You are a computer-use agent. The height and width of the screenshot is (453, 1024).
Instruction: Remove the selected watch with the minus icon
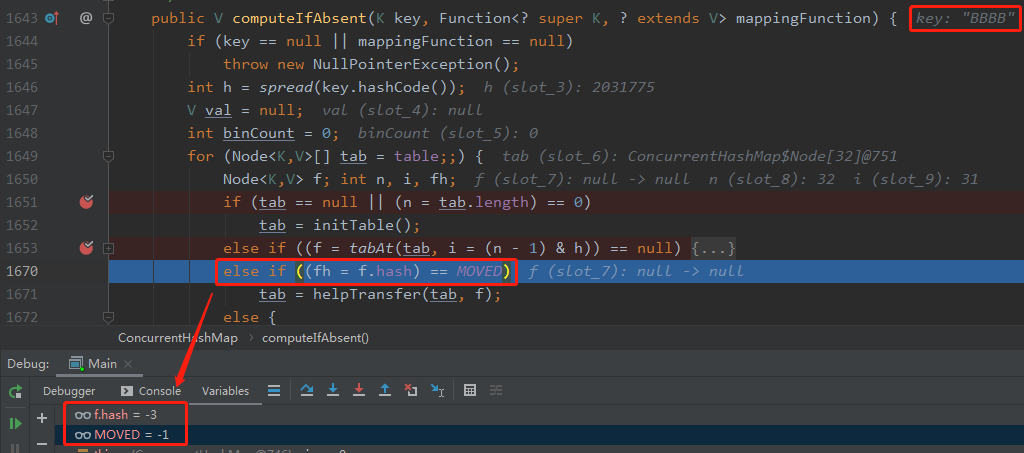click(x=42, y=444)
